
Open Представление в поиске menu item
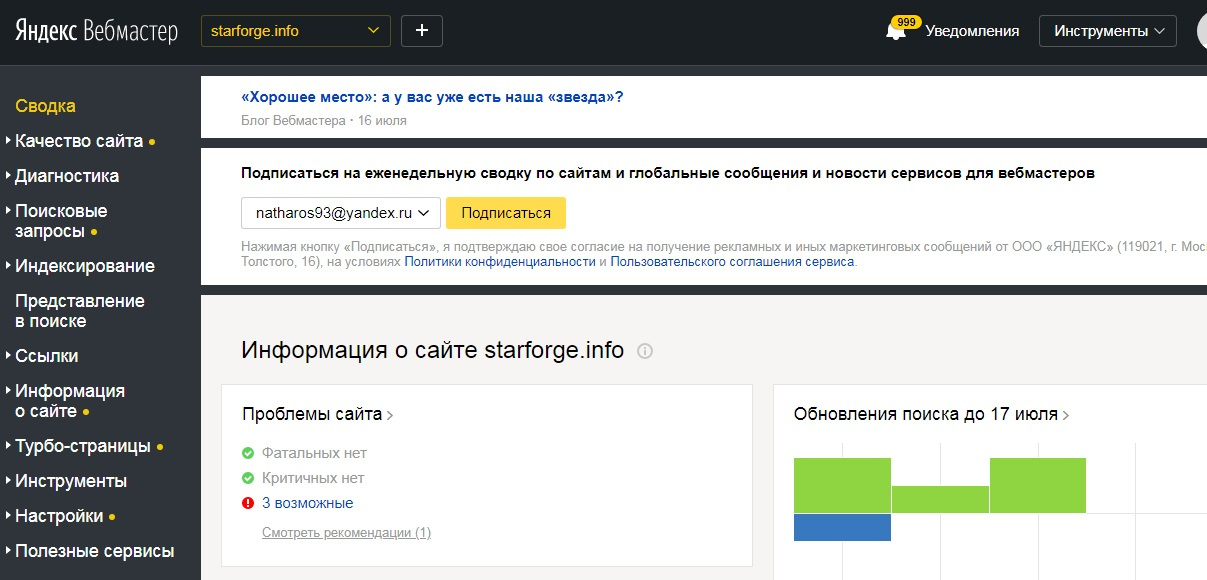80,311
